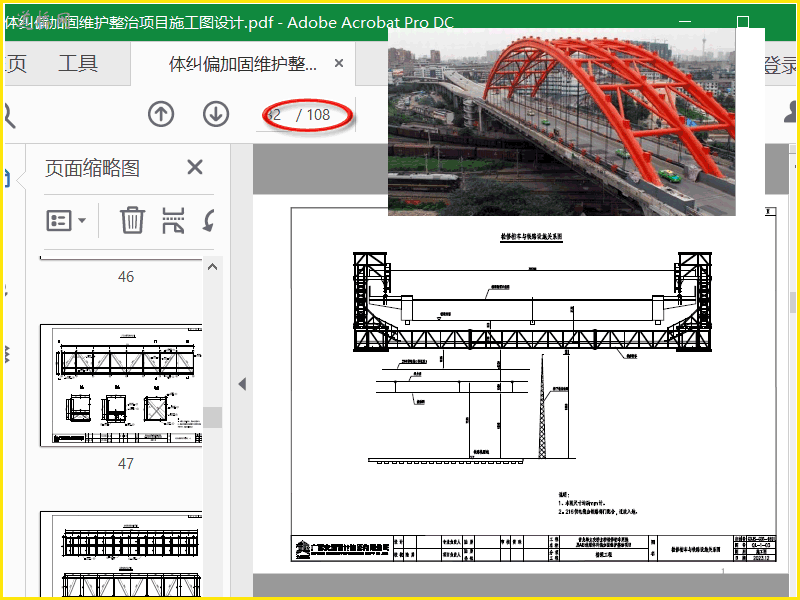Select page 47 thumbnail
This screenshot has height=600, width=800.
point(121,385)
